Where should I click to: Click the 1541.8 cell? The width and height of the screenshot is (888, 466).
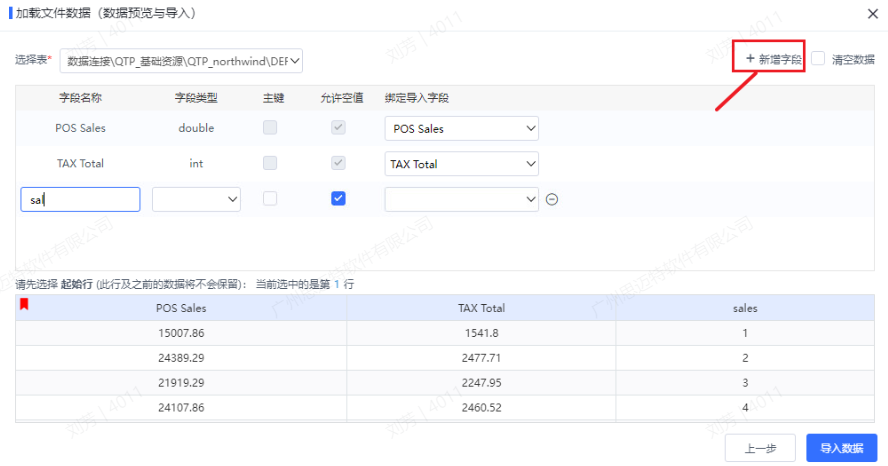pyautogui.click(x=481, y=333)
